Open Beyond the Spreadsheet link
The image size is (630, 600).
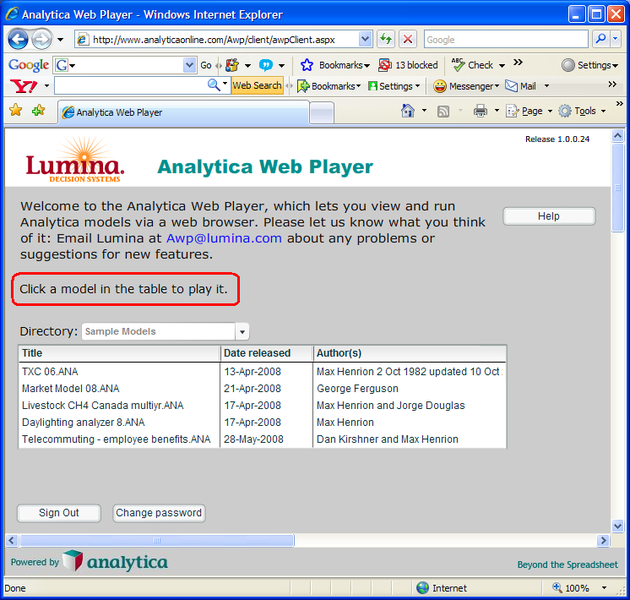pos(567,565)
